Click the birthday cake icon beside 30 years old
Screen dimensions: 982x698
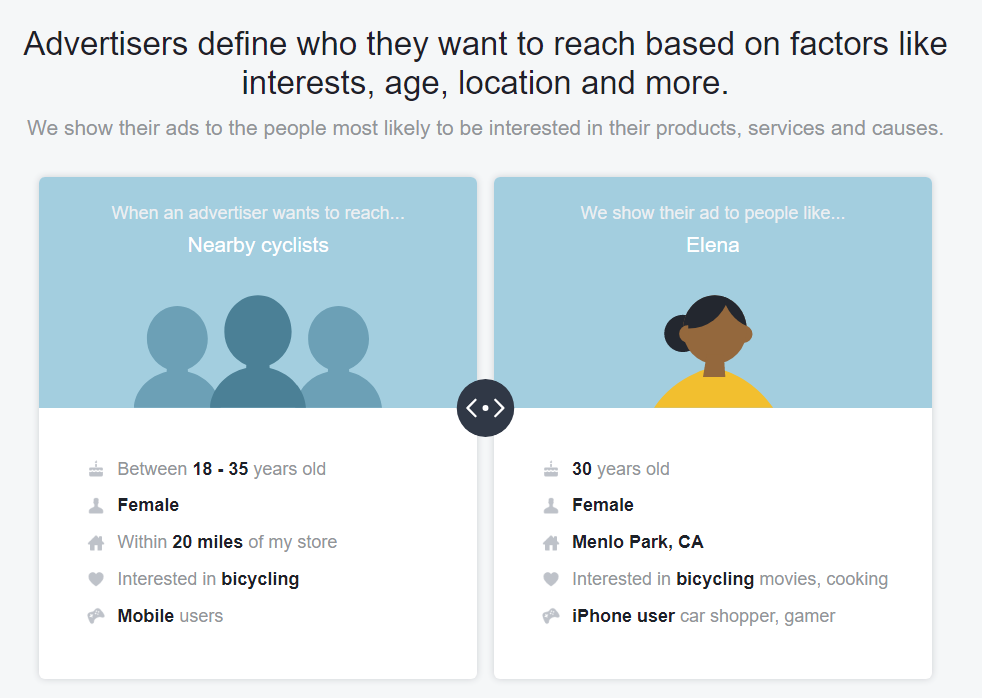pyautogui.click(x=551, y=469)
